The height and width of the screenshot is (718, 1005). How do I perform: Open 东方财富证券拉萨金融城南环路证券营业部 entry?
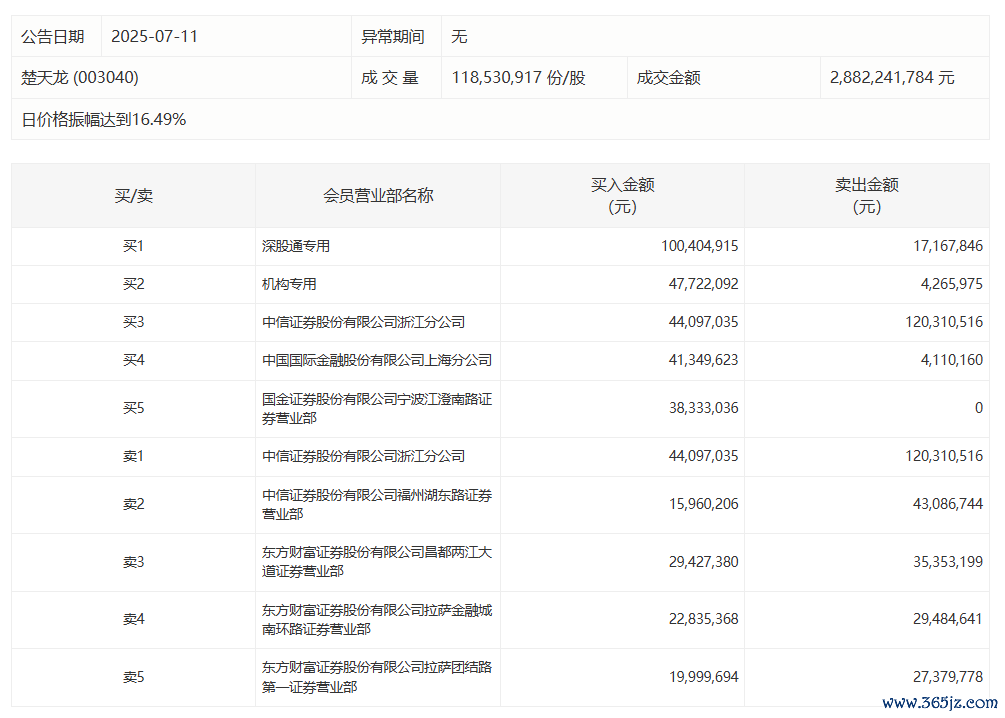[x=377, y=619]
